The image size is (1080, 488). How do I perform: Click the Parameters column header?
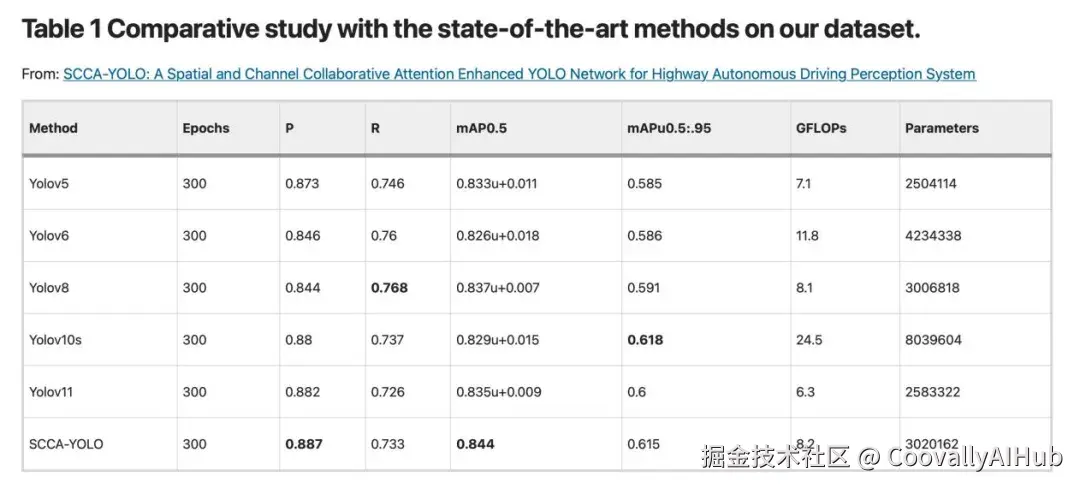[942, 128]
